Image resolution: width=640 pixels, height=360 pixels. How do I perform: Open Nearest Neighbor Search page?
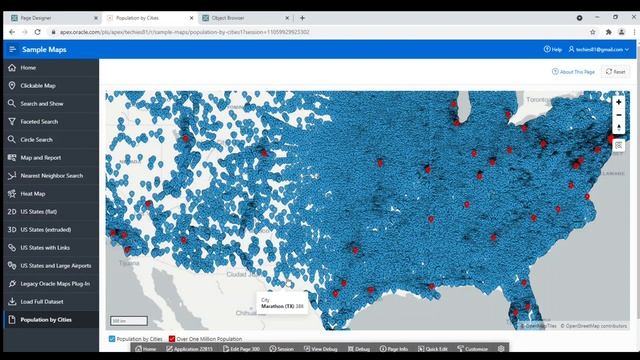51,176
